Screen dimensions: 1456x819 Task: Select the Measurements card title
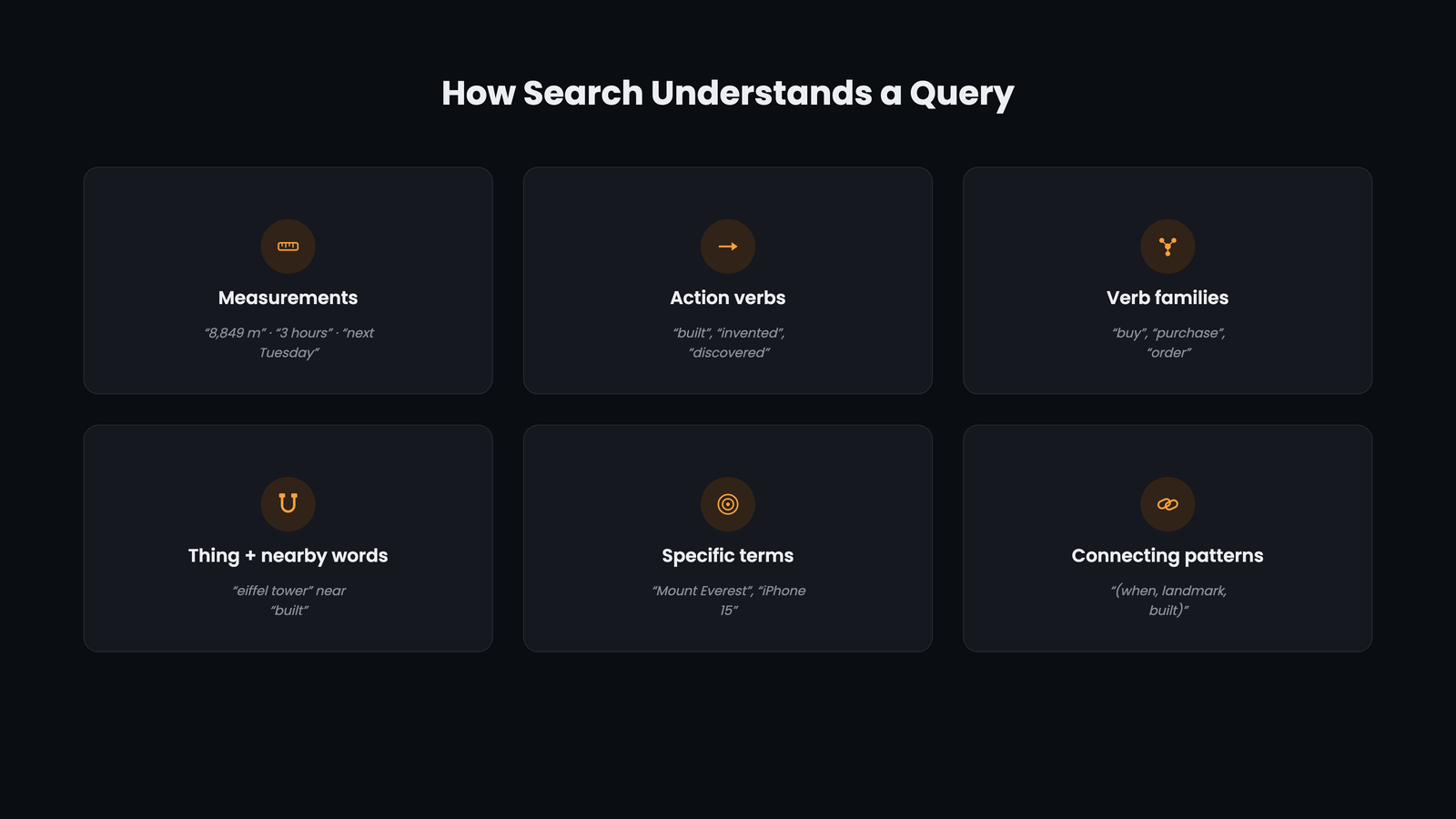[x=288, y=298]
